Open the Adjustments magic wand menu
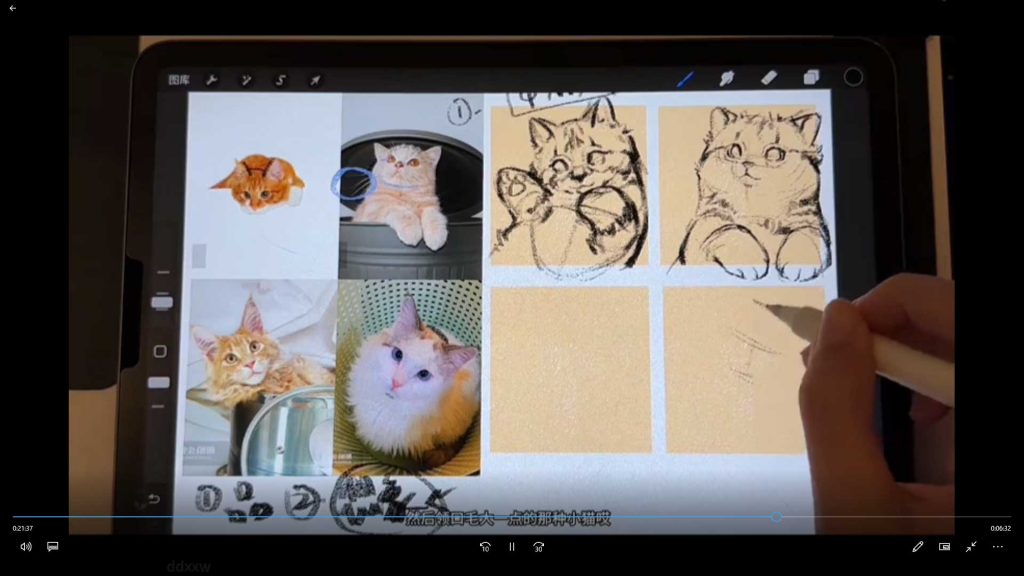The height and width of the screenshot is (576, 1024). pyautogui.click(x=246, y=80)
